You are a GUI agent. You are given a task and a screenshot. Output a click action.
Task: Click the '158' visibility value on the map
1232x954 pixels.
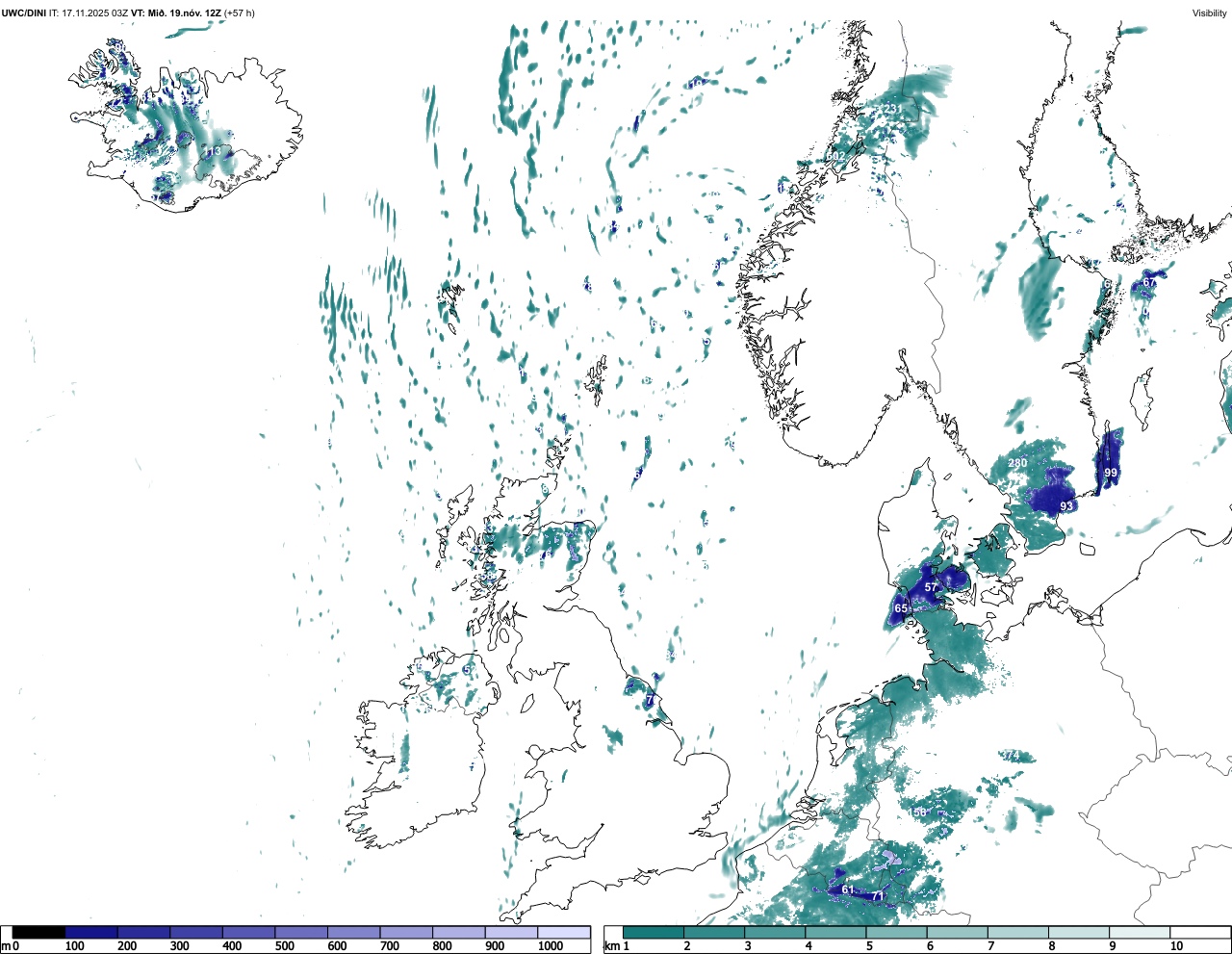point(919,812)
